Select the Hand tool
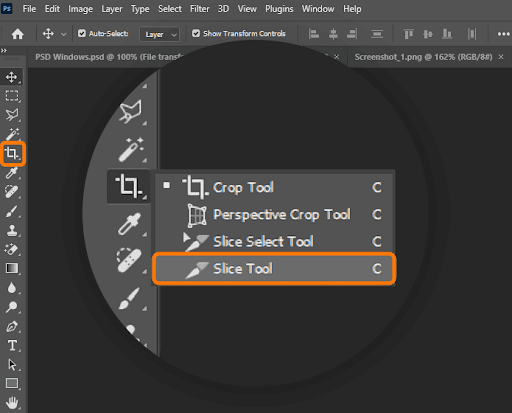The image size is (512, 413). (12, 403)
